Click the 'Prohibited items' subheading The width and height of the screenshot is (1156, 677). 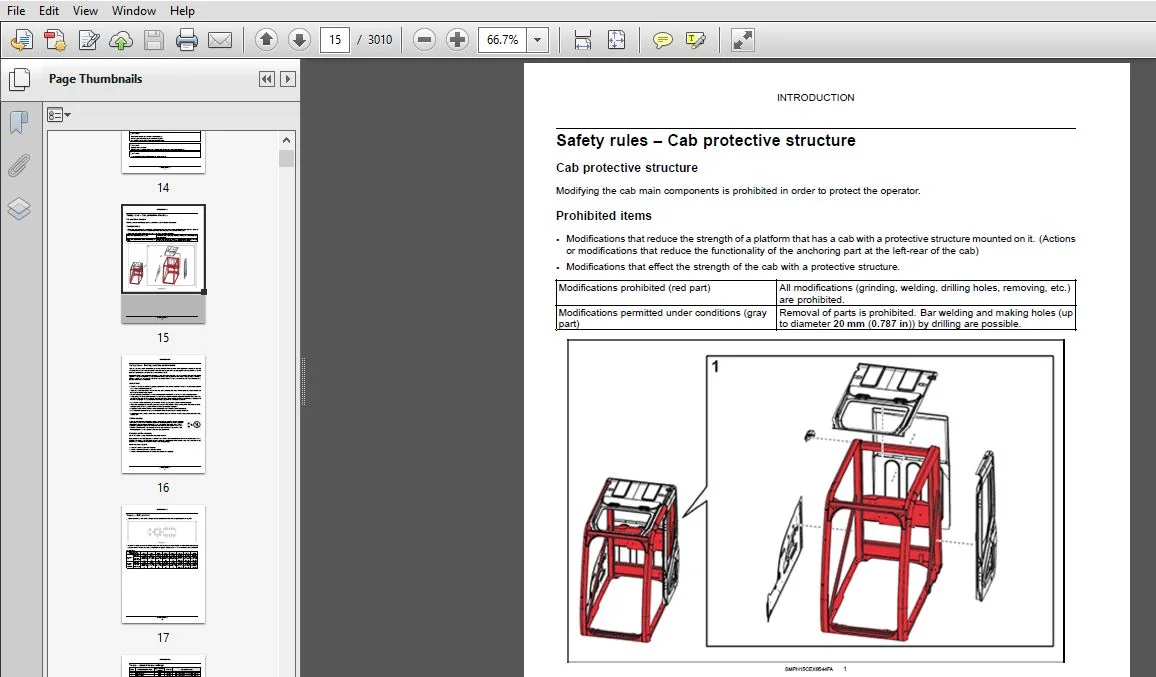(604, 215)
